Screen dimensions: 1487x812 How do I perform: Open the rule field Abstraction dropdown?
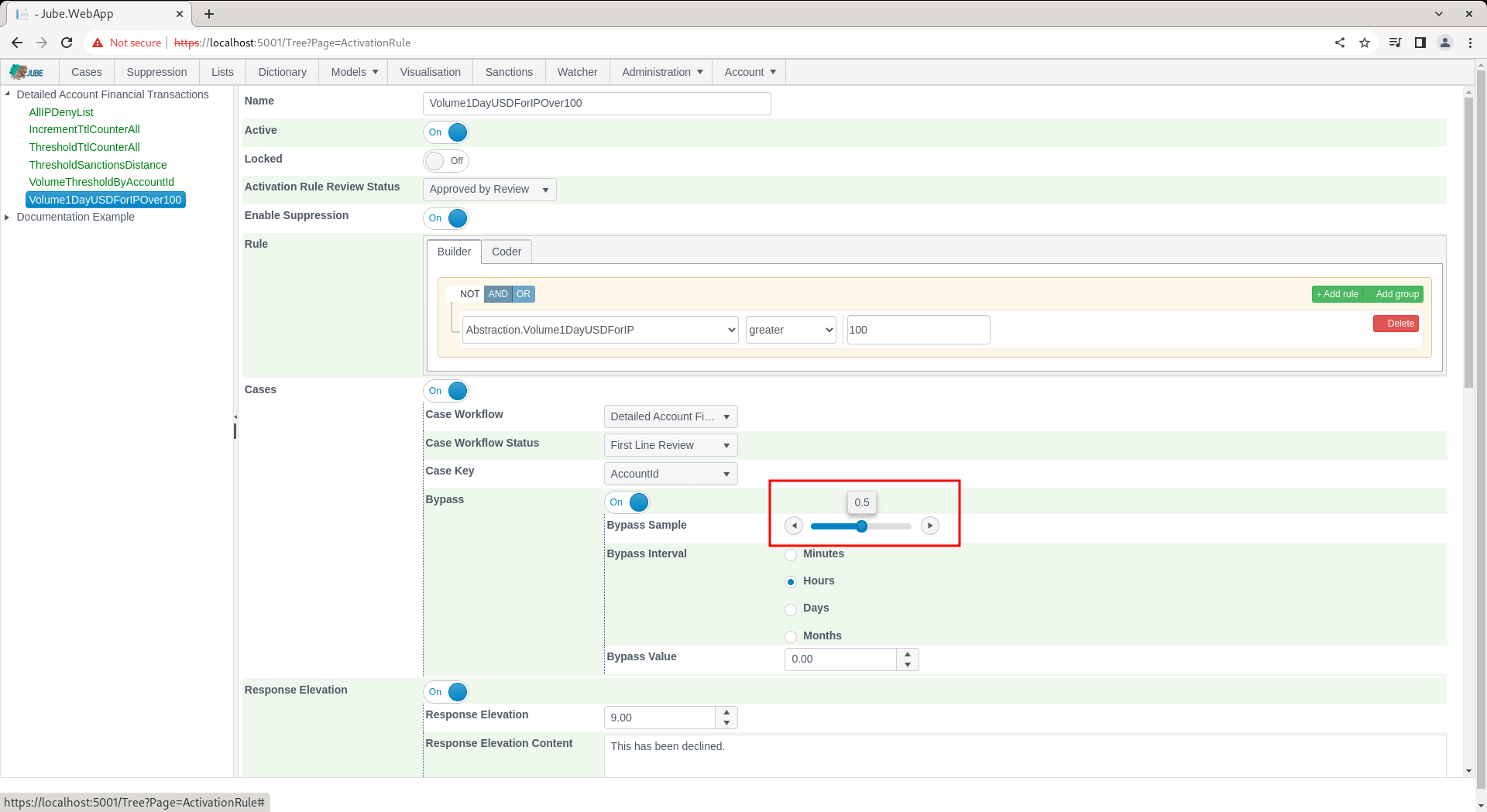pyautogui.click(x=600, y=330)
